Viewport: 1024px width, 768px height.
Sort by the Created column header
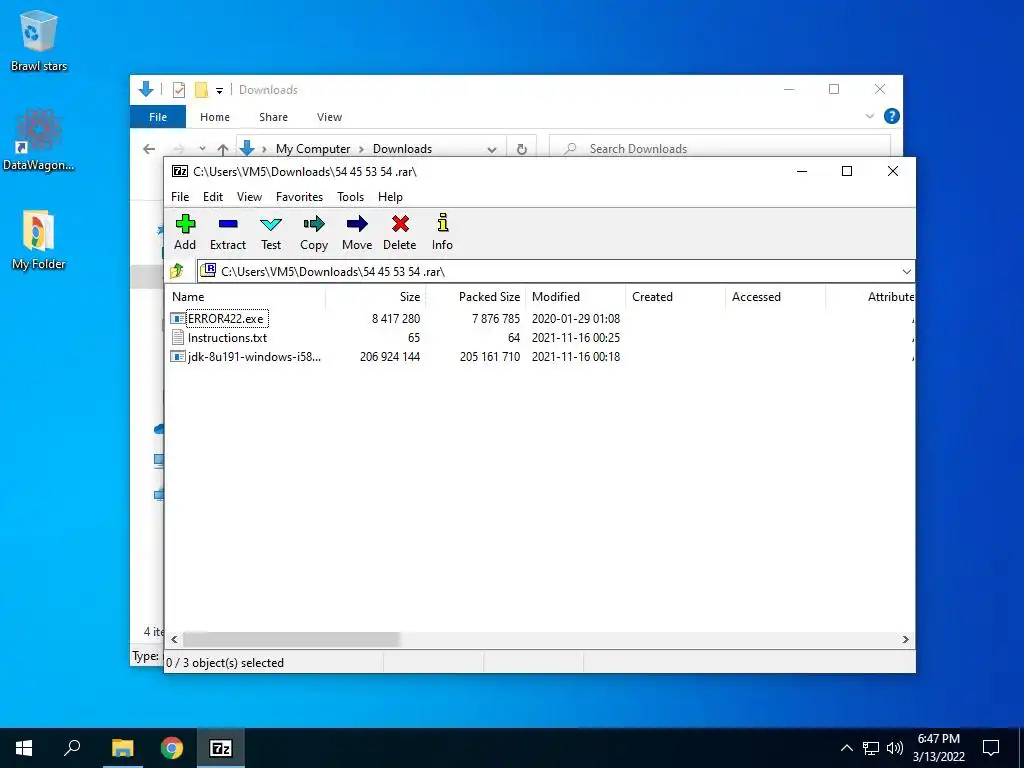[675, 296]
